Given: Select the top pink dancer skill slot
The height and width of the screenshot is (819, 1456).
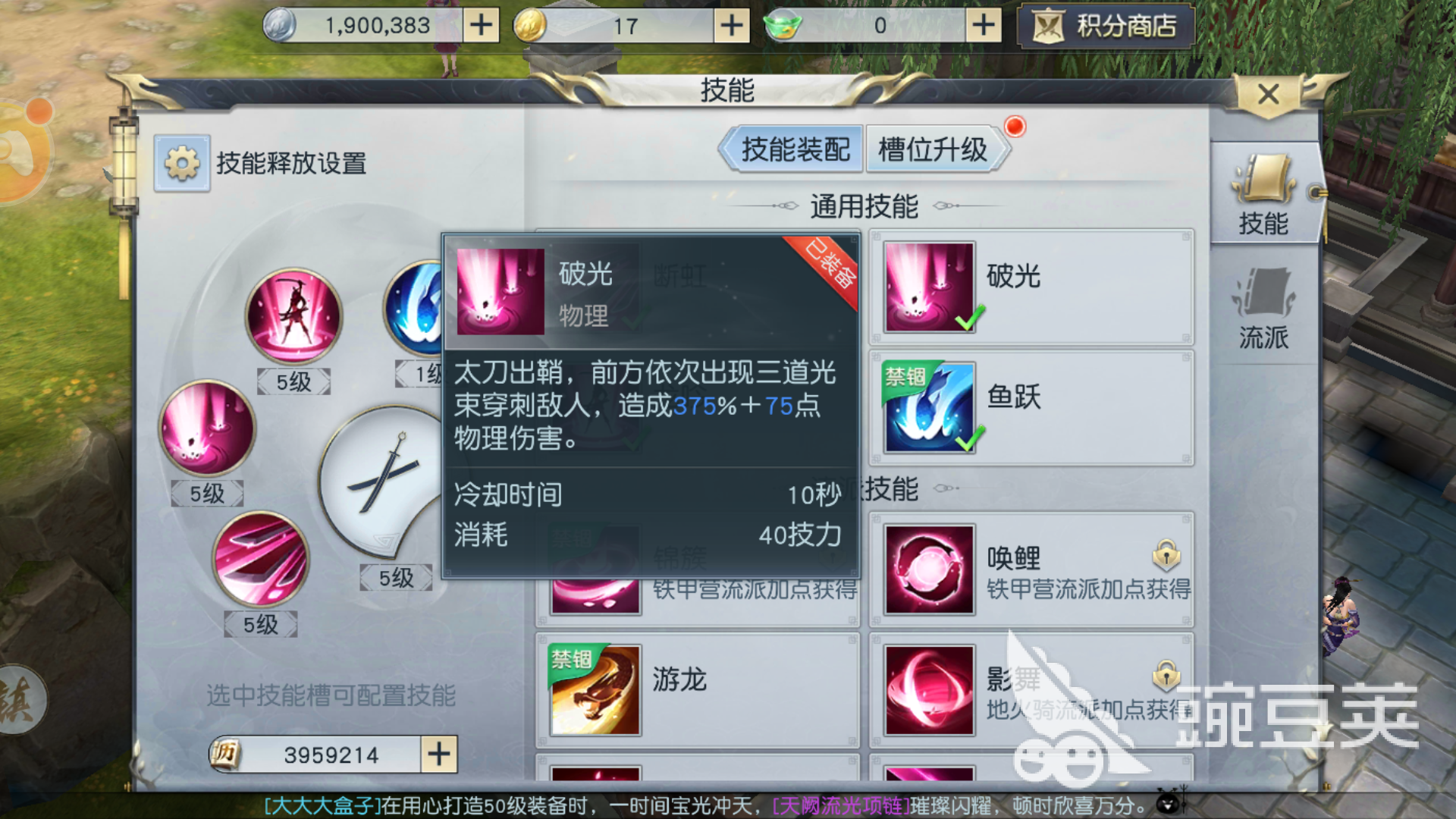Looking at the screenshot, I should [x=293, y=315].
